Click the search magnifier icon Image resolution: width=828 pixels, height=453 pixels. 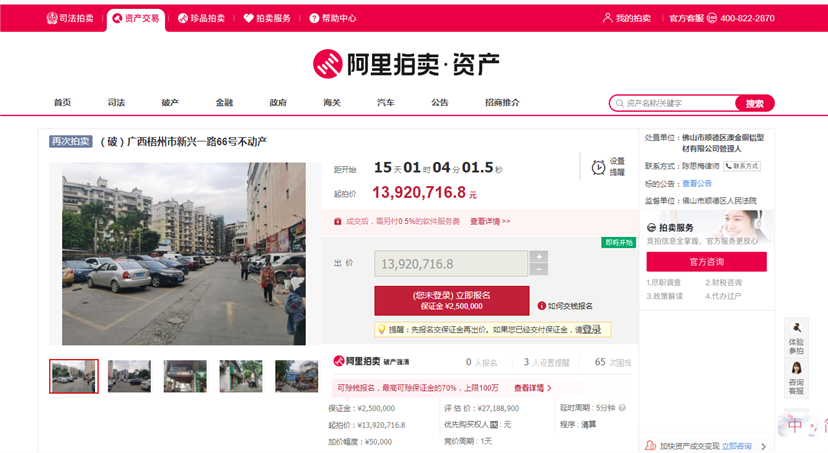tap(619, 103)
